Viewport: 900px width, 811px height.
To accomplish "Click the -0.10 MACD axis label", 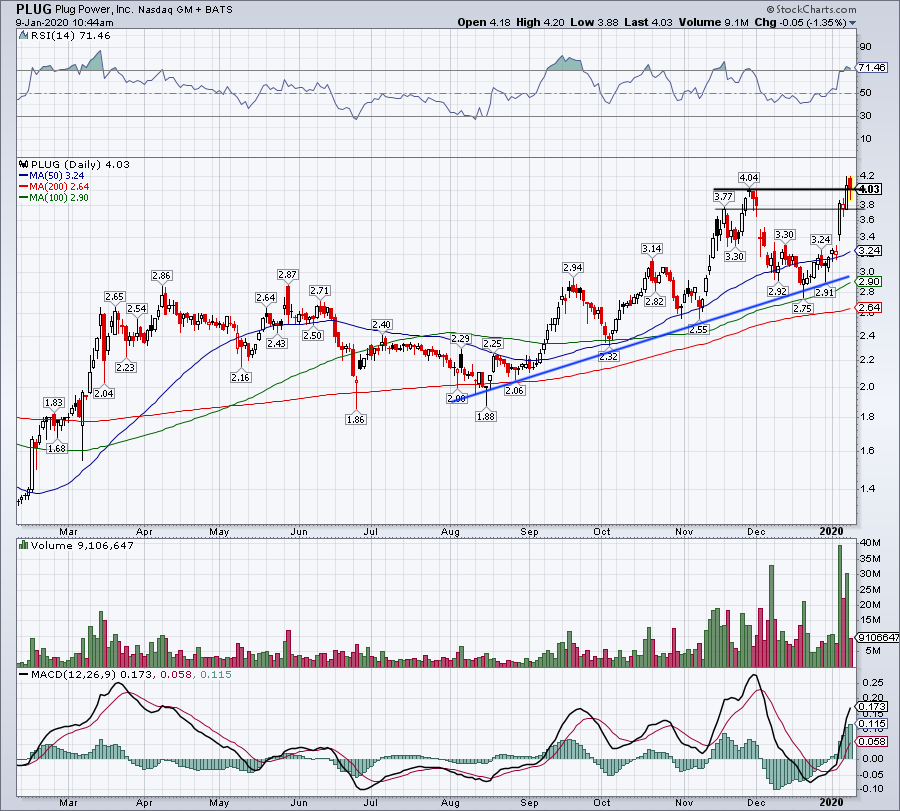I will pos(872,789).
